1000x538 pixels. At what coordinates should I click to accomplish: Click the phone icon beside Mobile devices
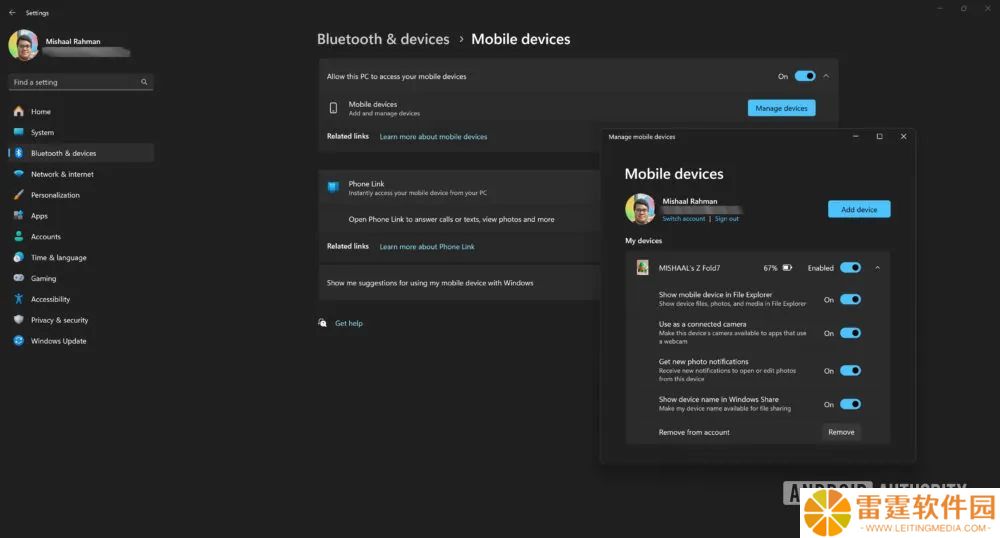pyautogui.click(x=333, y=108)
